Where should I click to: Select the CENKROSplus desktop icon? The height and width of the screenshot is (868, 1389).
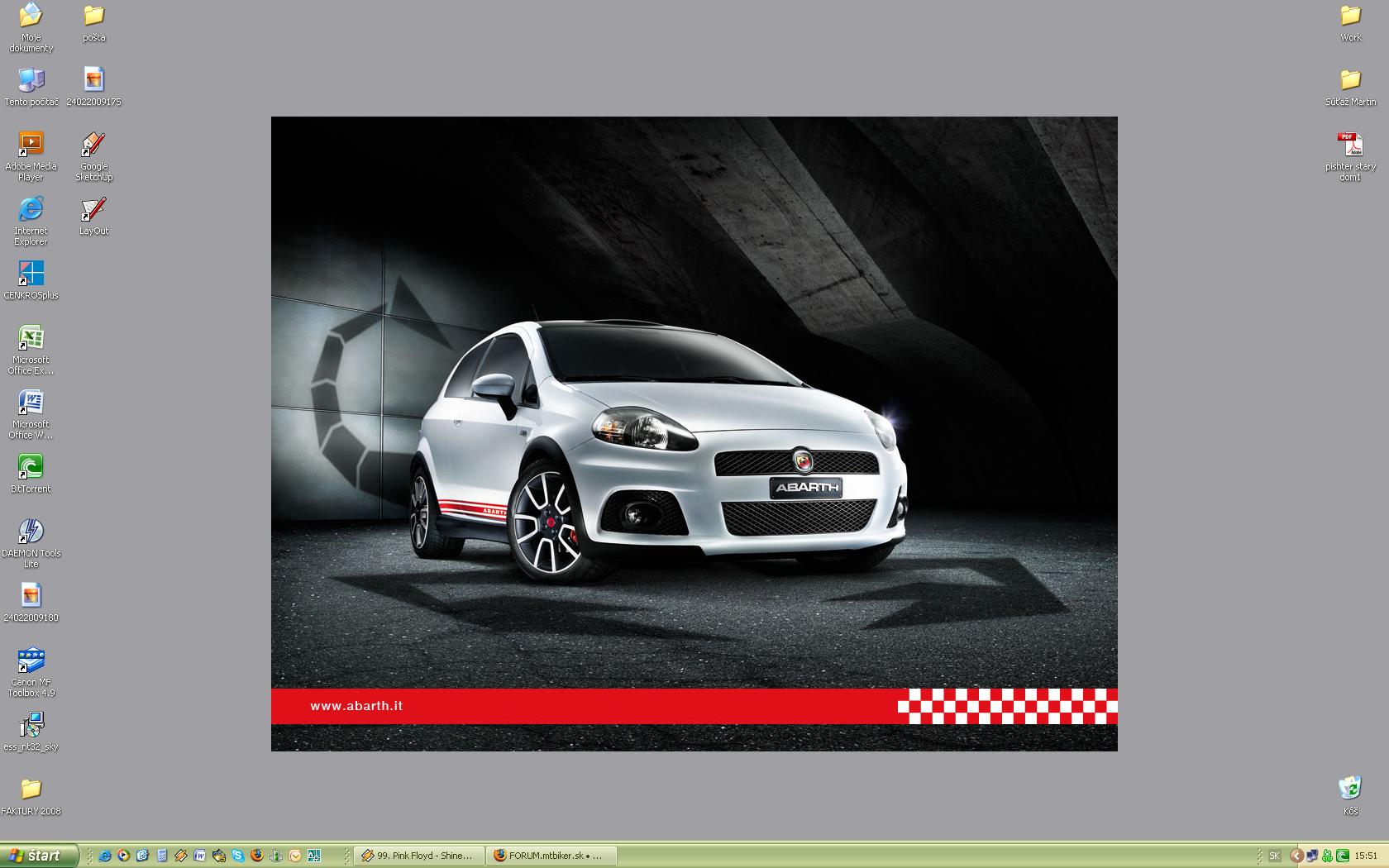[x=31, y=275]
